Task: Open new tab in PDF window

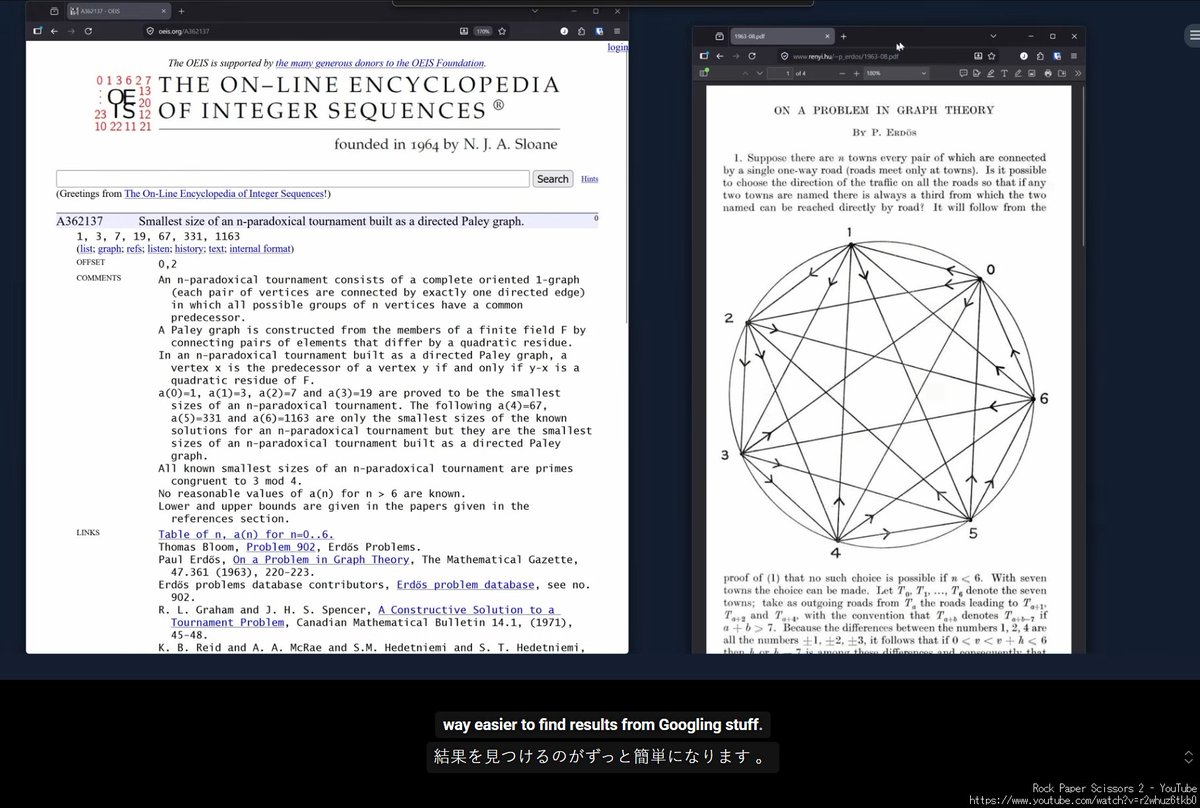Action: (843, 36)
